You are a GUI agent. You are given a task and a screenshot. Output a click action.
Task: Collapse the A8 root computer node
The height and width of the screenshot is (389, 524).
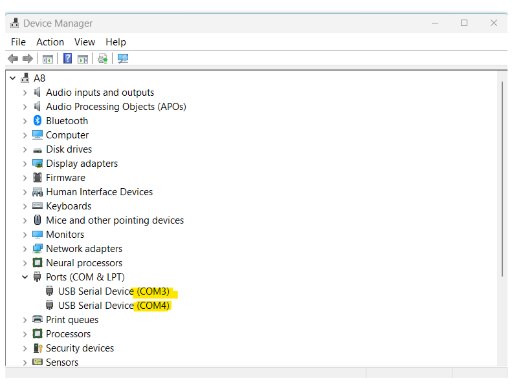pos(13,78)
